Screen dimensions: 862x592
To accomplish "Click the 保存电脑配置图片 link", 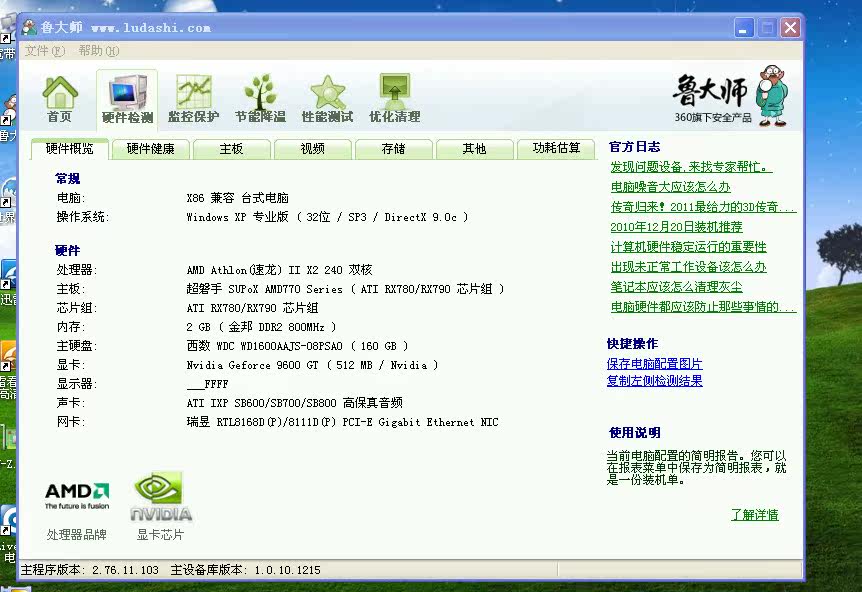I will [654, 364].
